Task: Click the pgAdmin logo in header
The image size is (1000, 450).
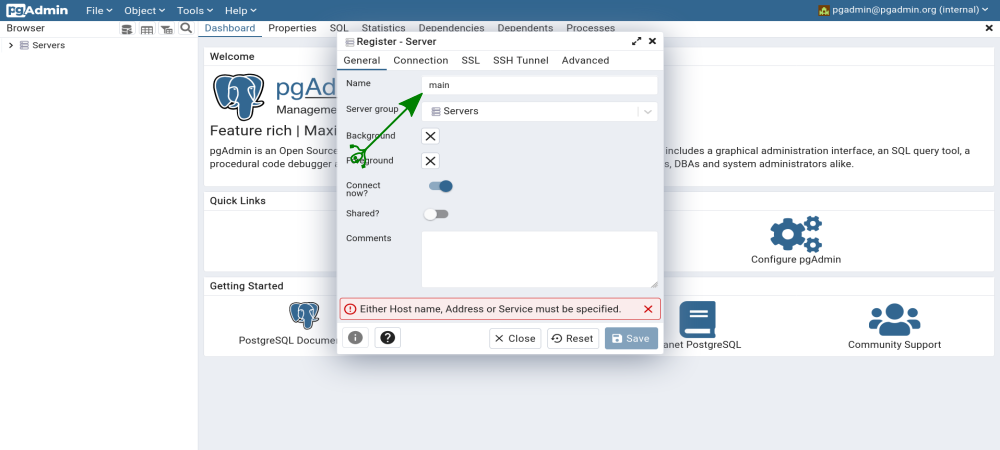Action: click(x=37, y=10)
